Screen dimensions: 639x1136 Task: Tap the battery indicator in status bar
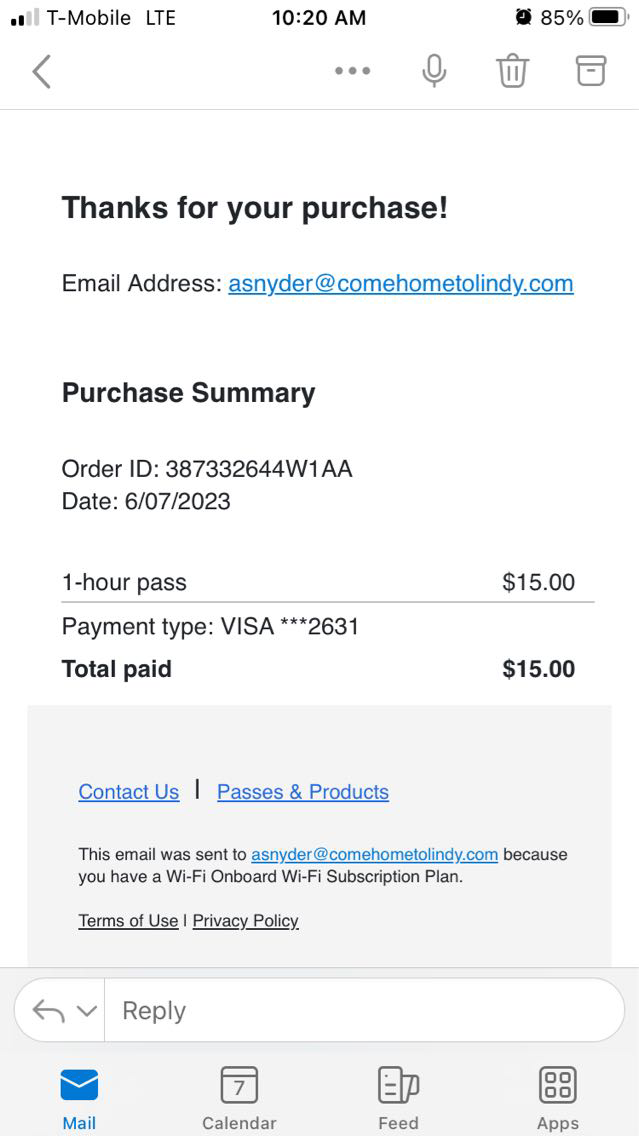pyautogui.click(x=608, y=17)
